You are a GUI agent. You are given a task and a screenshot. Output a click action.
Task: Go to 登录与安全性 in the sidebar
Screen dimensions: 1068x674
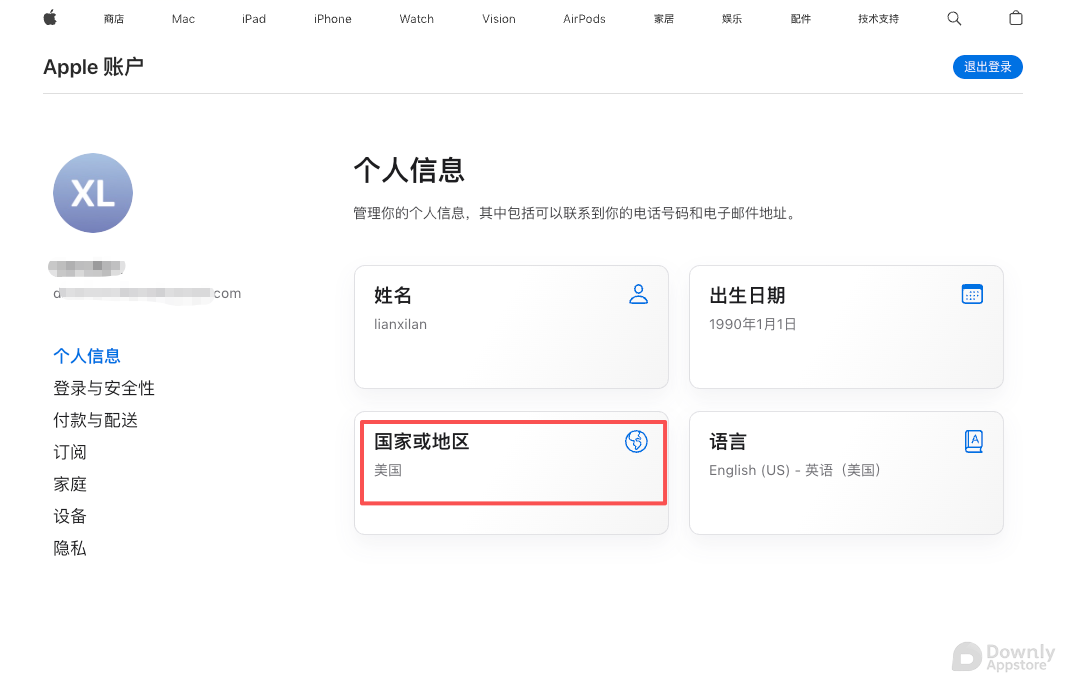(x=104, y=388)
